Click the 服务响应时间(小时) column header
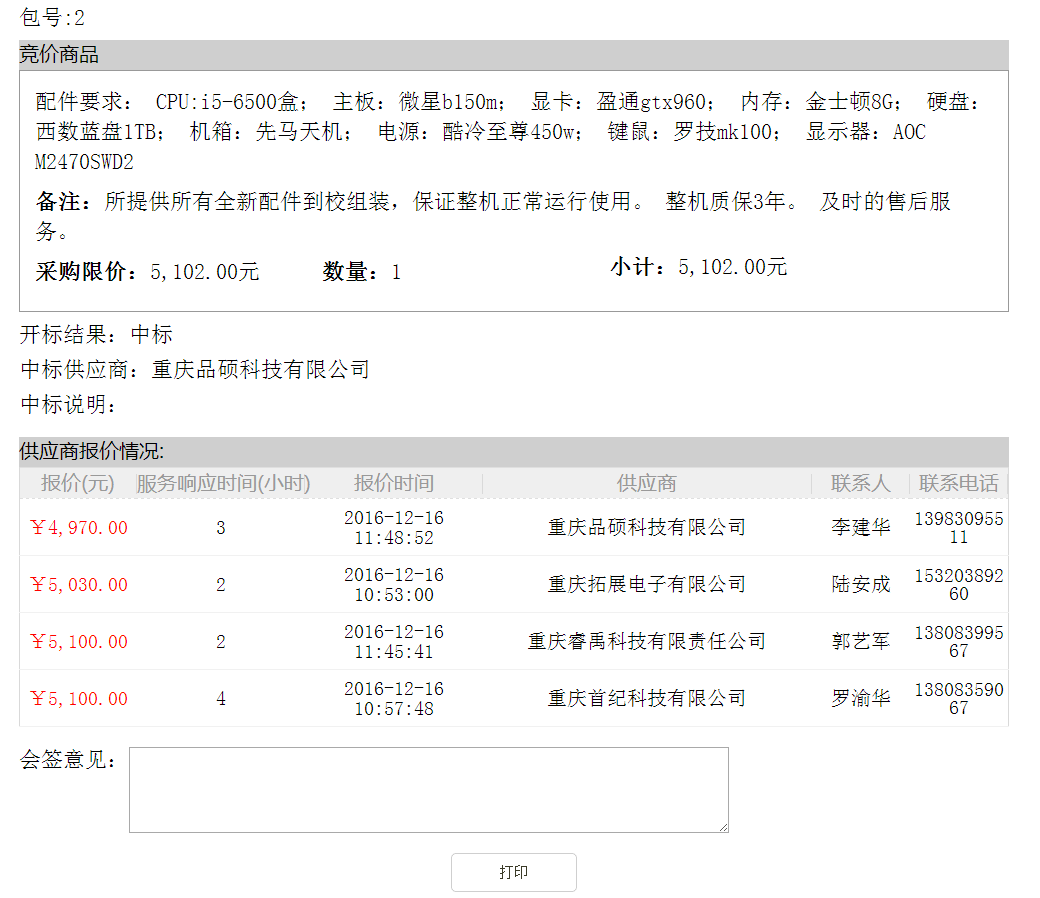 223,483
